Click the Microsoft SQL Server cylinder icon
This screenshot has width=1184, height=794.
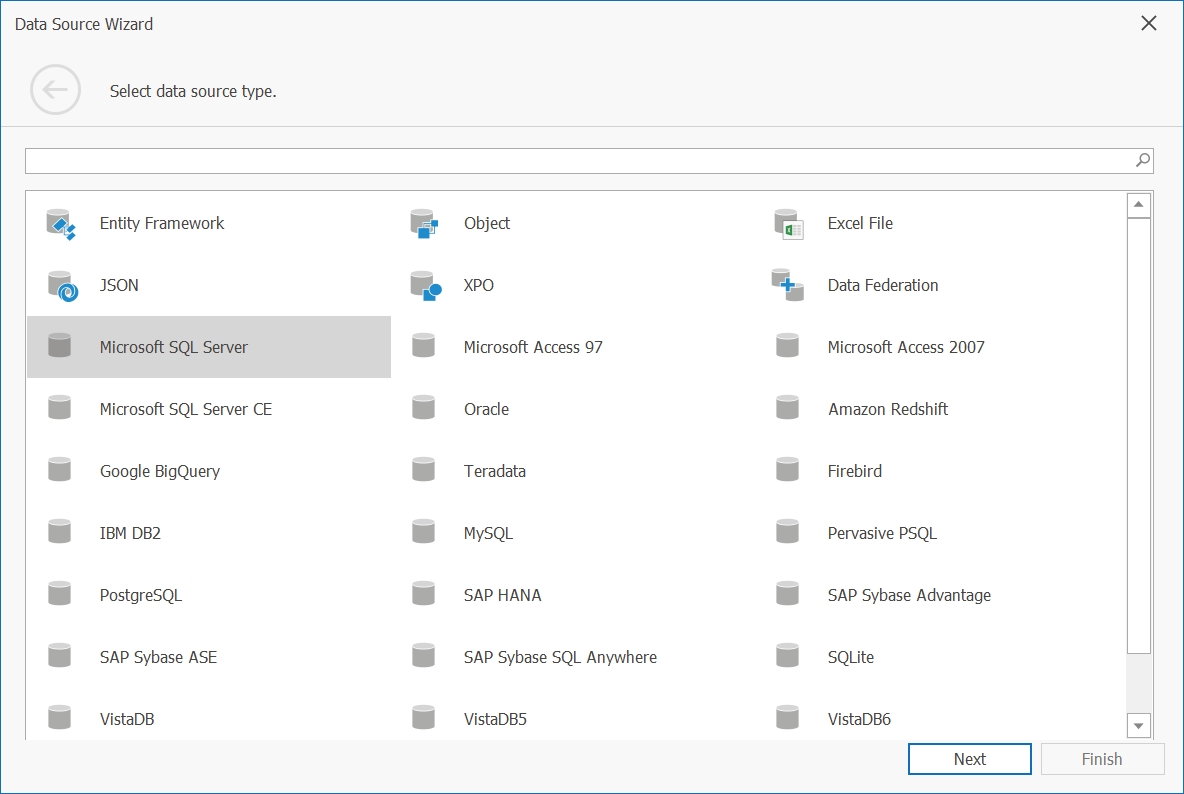[60, 346]
